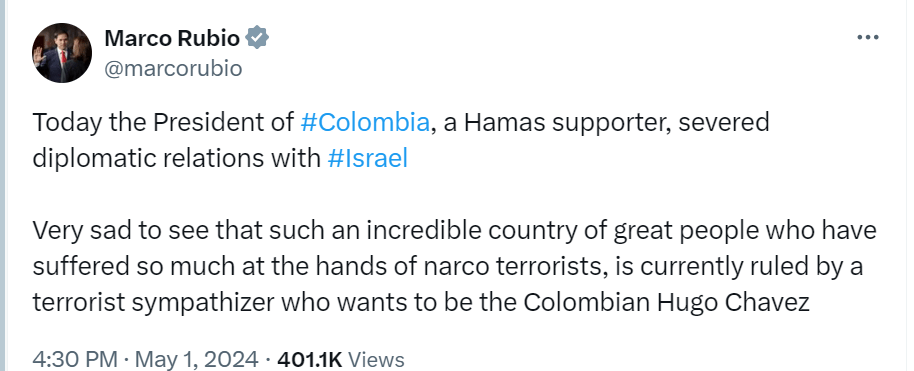Open the #Colombia hashtag
The image size is (914, 371).
coord(365,122)
